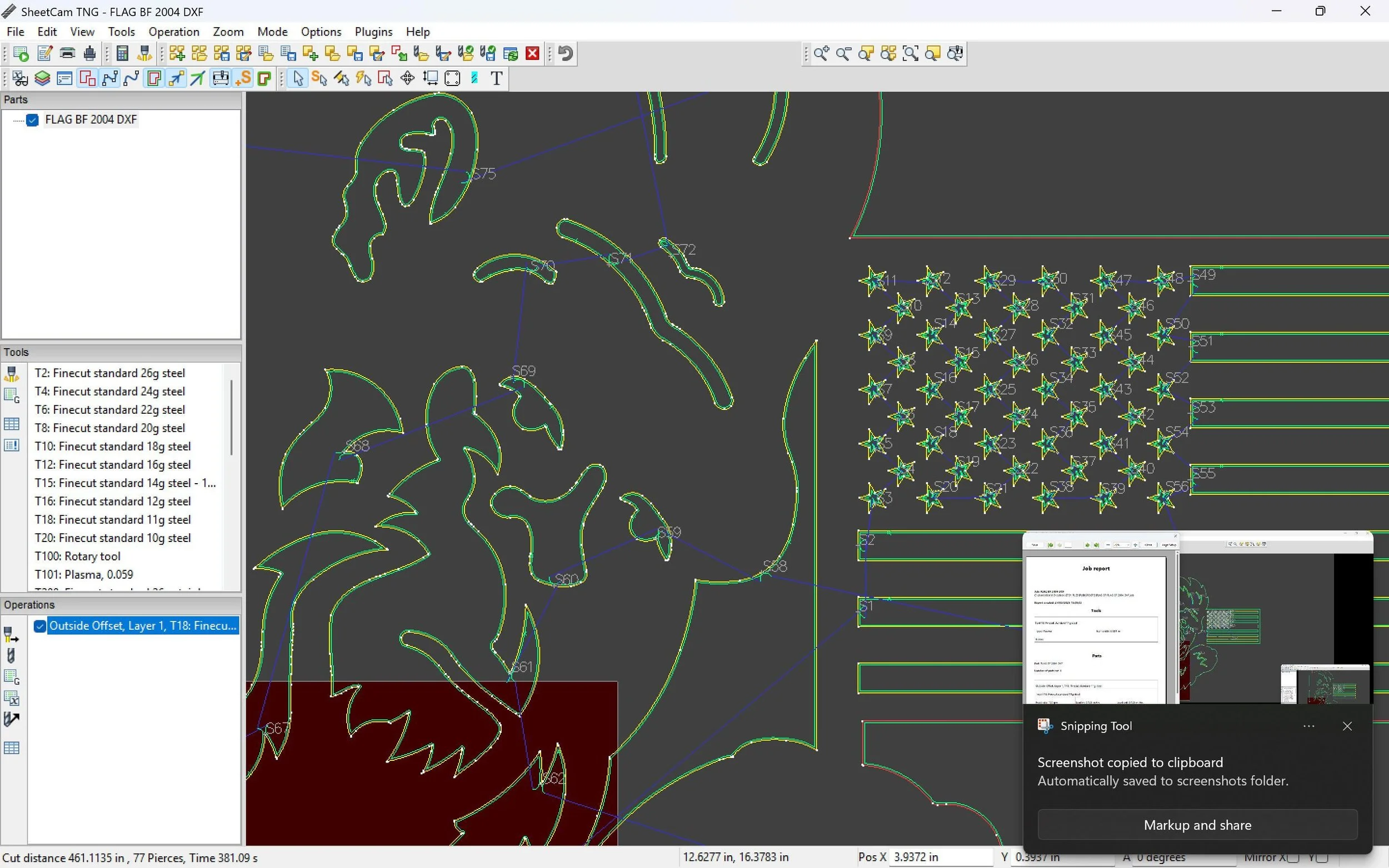
Task: Click the red X delete toolbar icon
Action: pyautogui.click(x=532, y=53)
